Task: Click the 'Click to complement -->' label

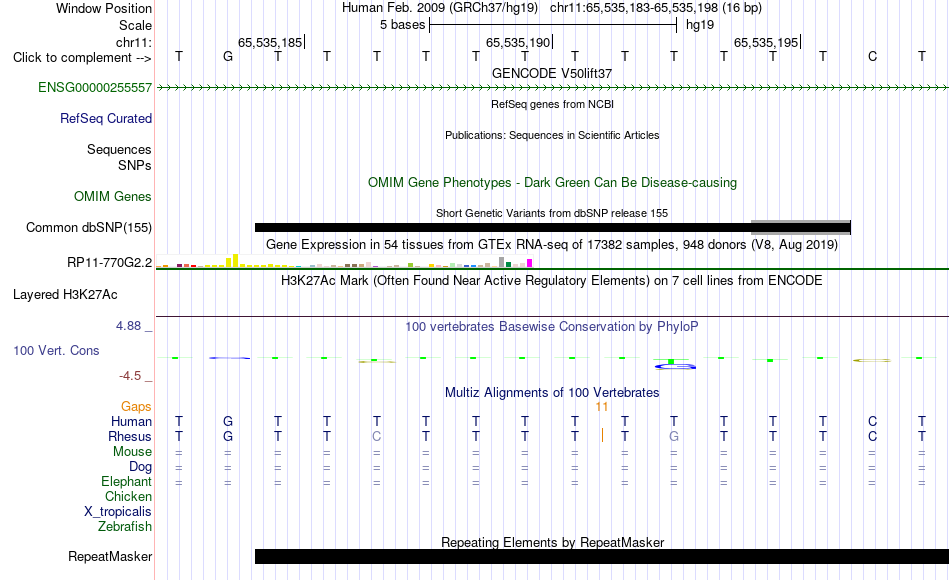Action: pos(82,58)
